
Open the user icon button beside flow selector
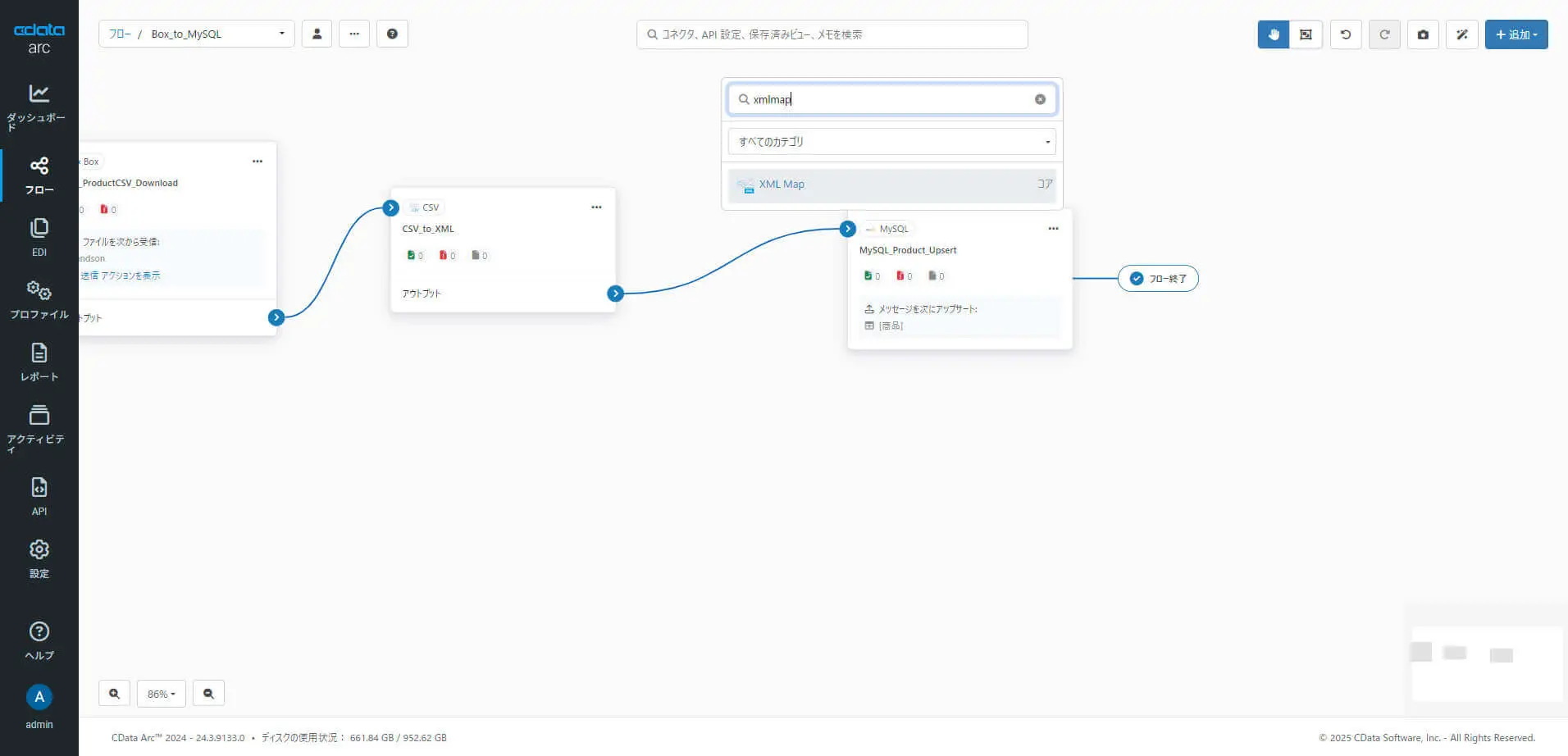[x=317, y=34]
